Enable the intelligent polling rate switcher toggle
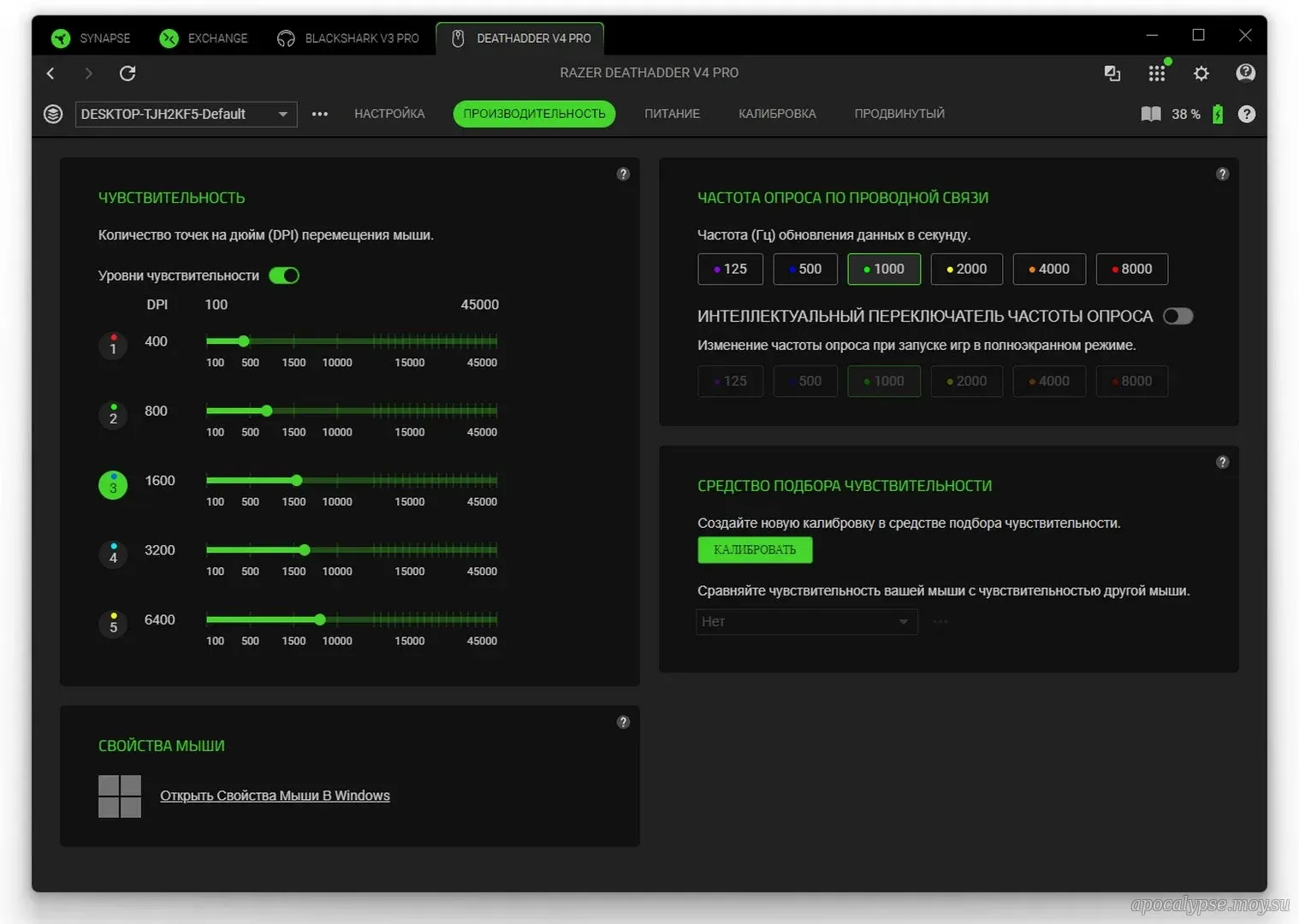This screenshot has width=1299, height=924. [1178, 317]
